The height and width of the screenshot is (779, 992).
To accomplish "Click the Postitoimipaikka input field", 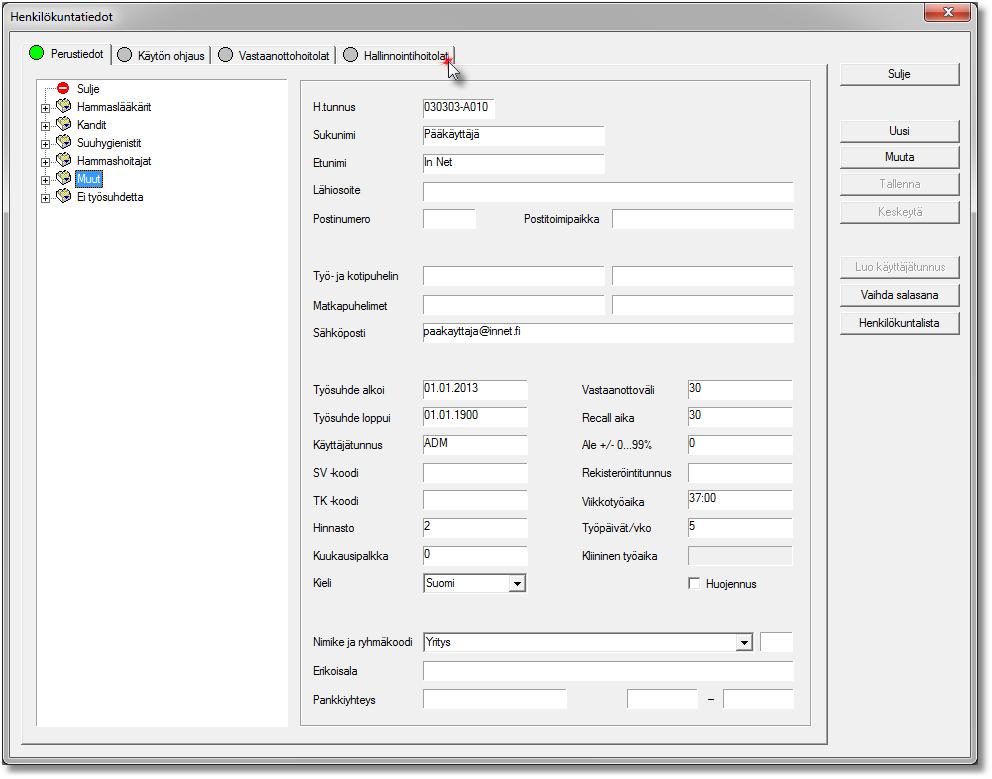I will 702,219.
